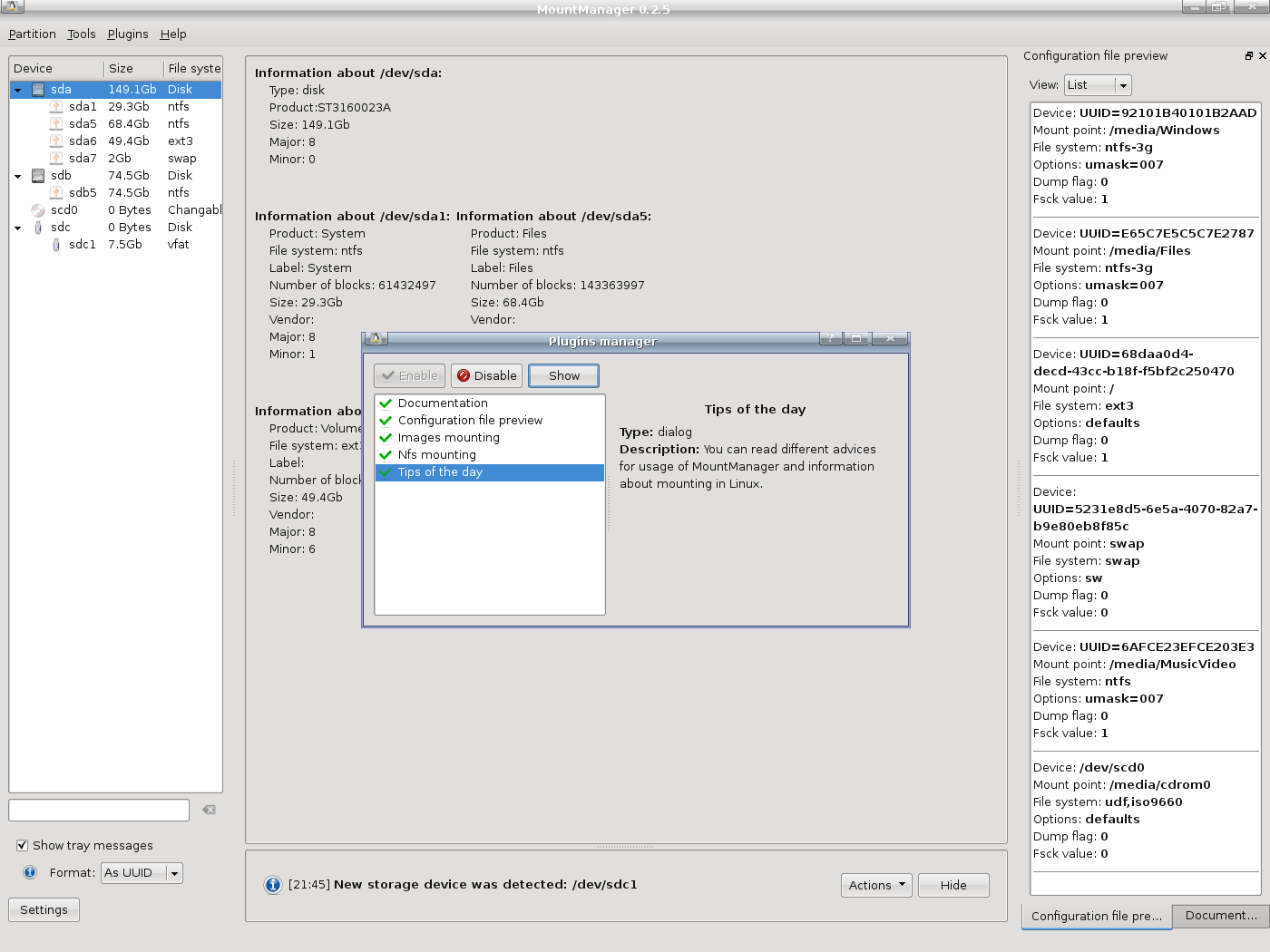This screenshot has width=1270, height=952.
Task: Click the blue info icon beside Format
Action: tap(30, 872)
